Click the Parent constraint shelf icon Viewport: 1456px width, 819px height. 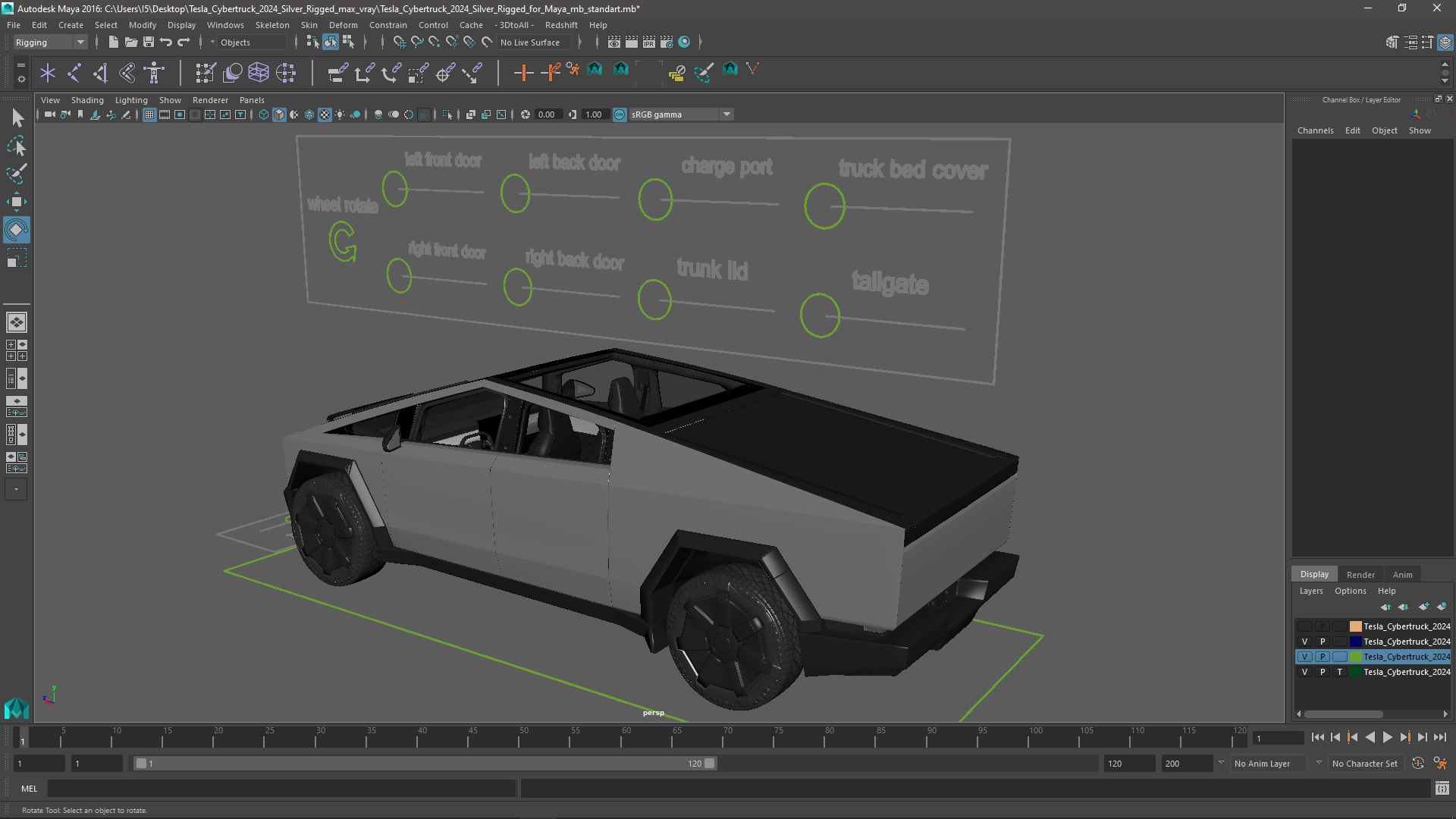(337, 73)
